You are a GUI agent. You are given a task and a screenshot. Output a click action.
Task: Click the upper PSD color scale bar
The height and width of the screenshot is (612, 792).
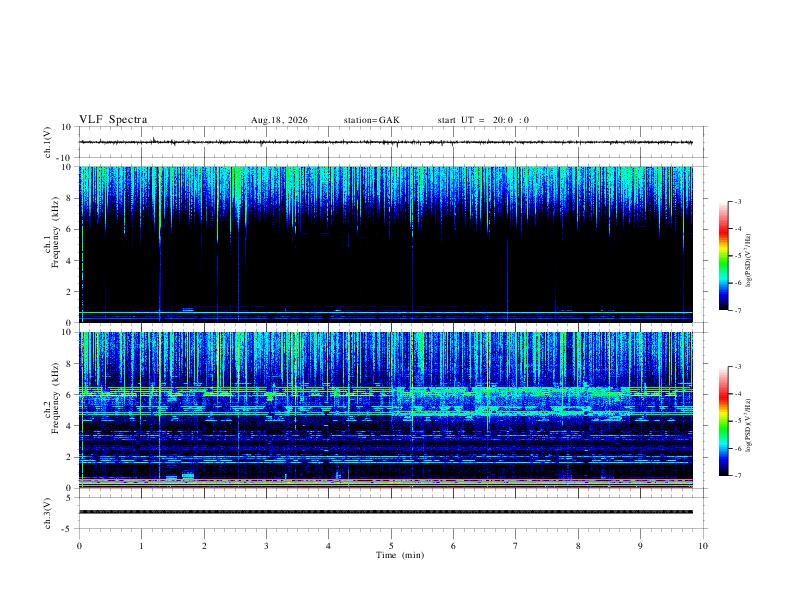(x=723, y=256)
